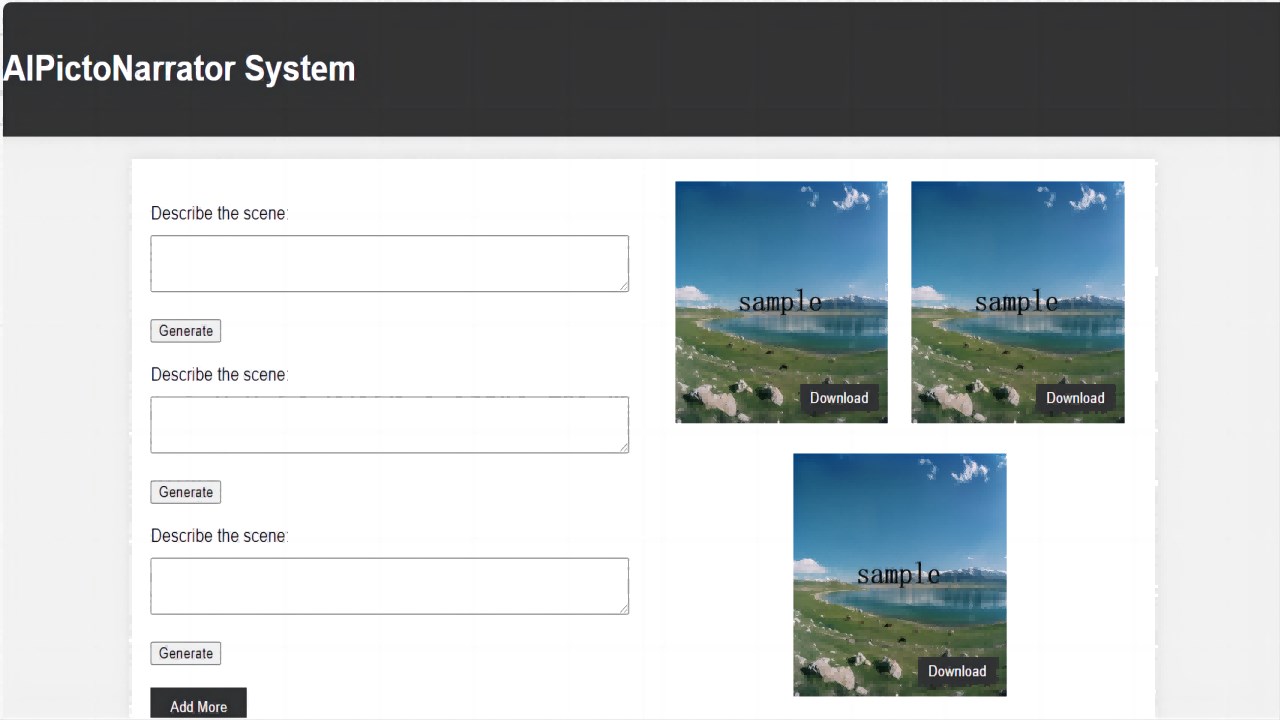Click the second Generate button
The width and height of the screenshot is (1280, 720).
(186, 492)
